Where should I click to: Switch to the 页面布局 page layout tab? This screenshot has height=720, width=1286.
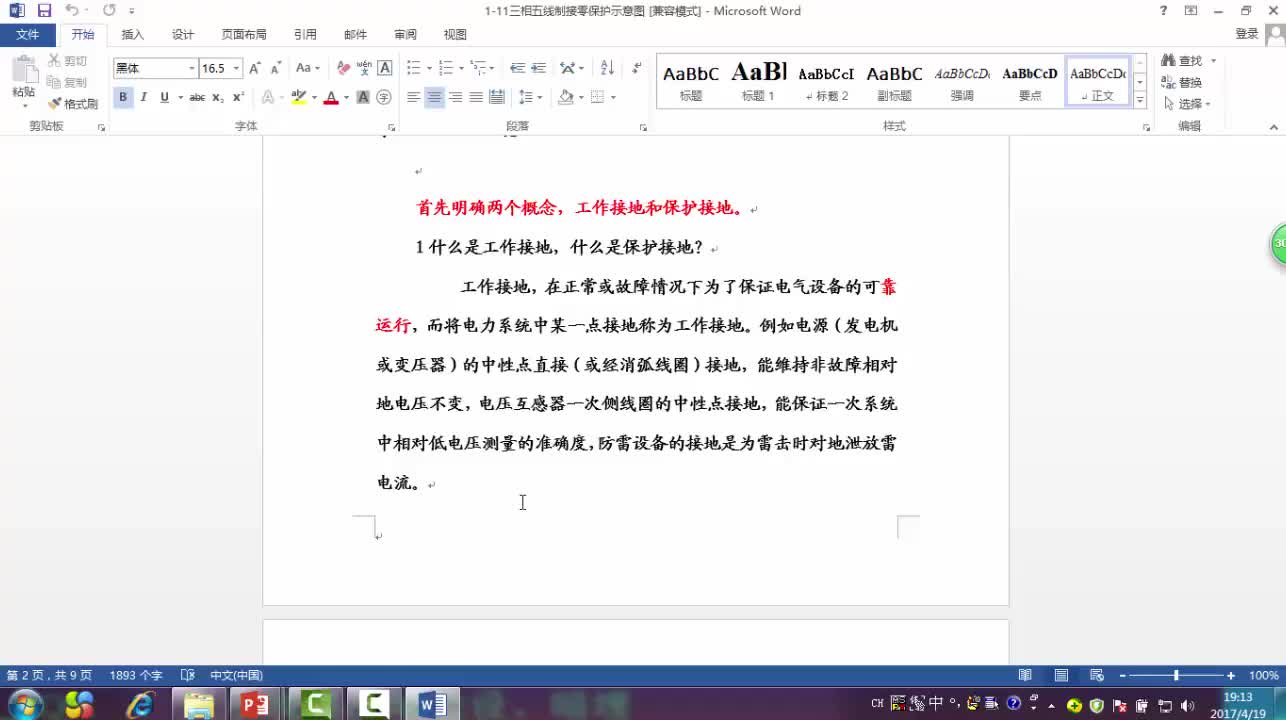pos(244,34)
